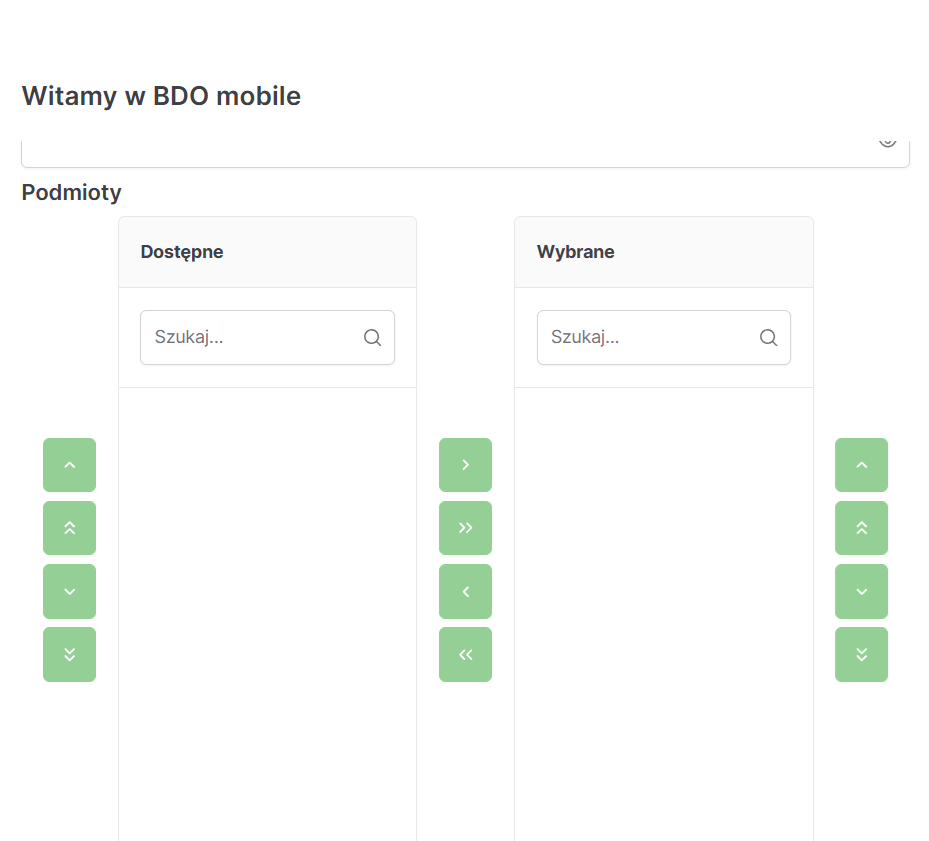Move item down in Dostępne list
Screen dimensions: 929x841
tap(69, 591)
